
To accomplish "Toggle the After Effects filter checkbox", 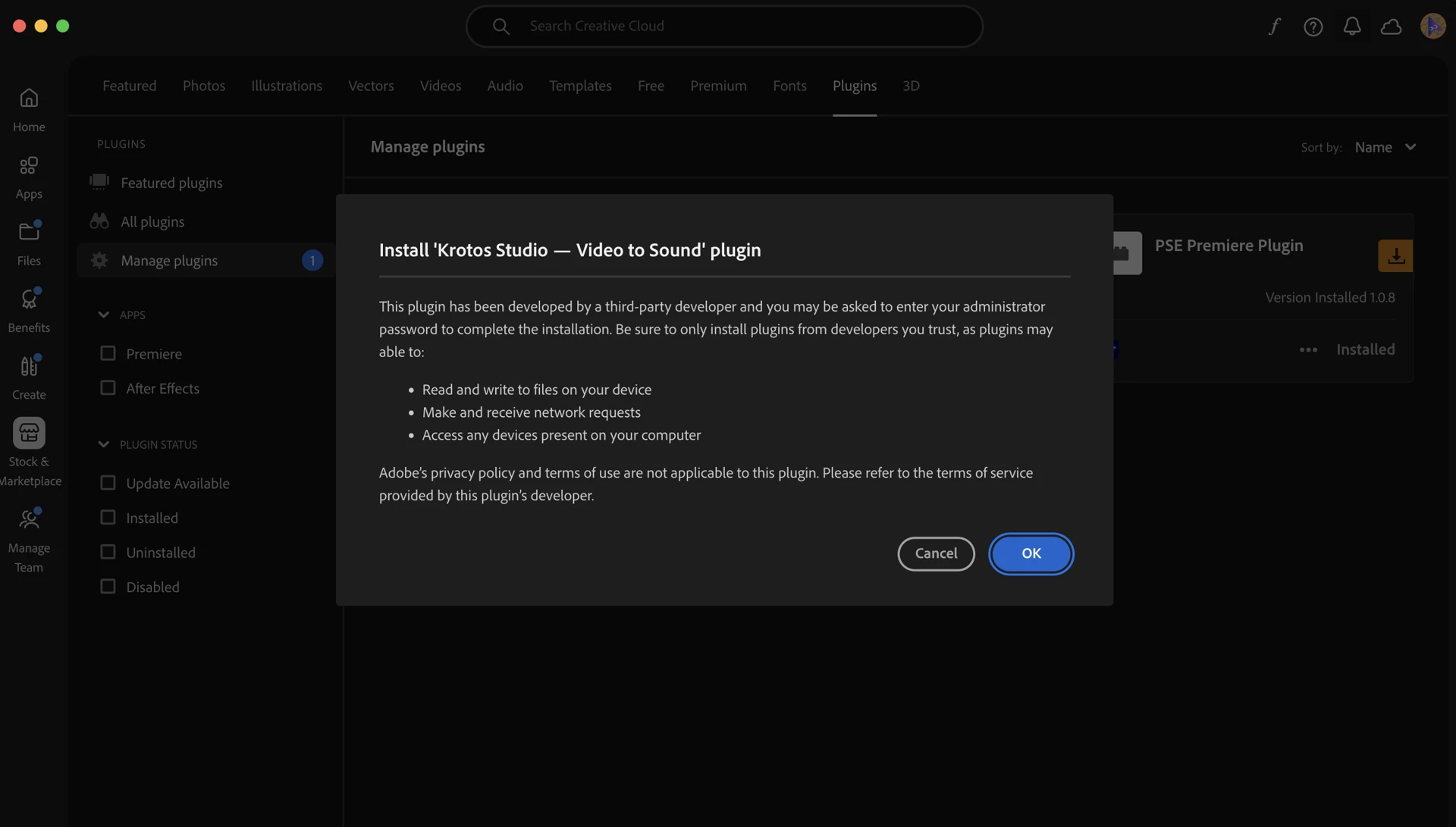I will (108, 388).
